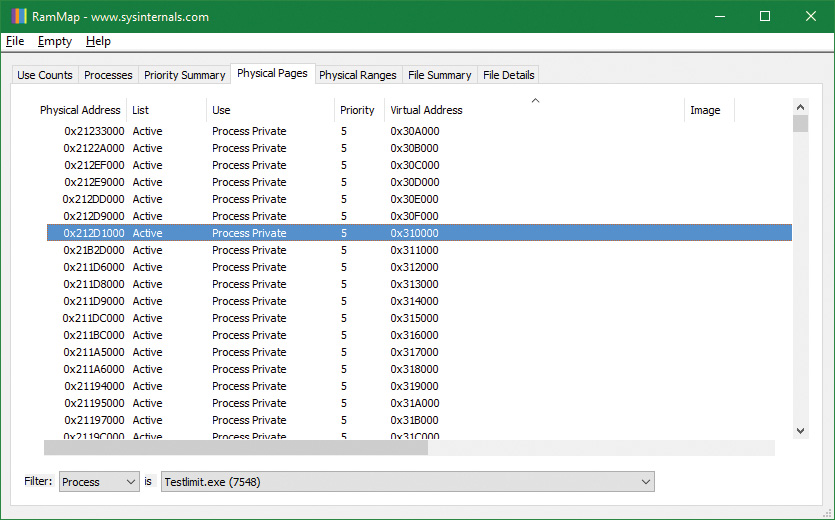Select the File Details tab
This screenshot has width=835, height=520.
(508, 75)
